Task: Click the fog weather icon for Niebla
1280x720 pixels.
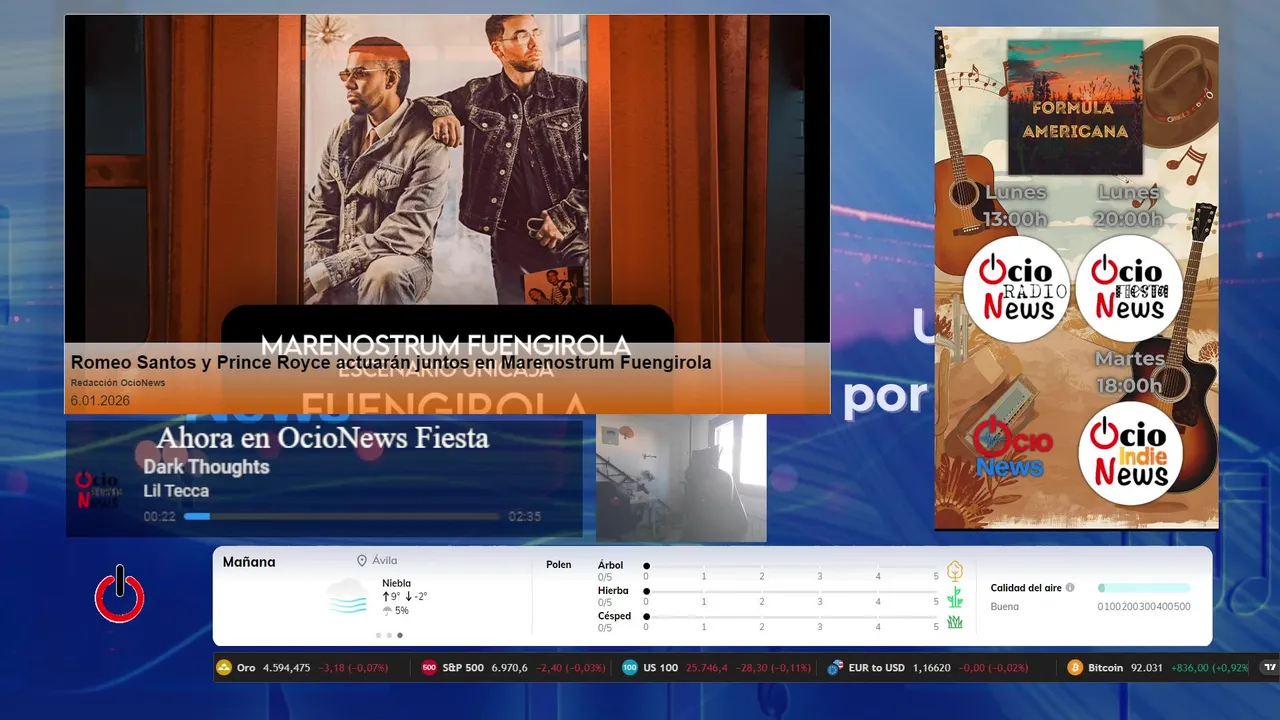Action: tap(347, 597)
